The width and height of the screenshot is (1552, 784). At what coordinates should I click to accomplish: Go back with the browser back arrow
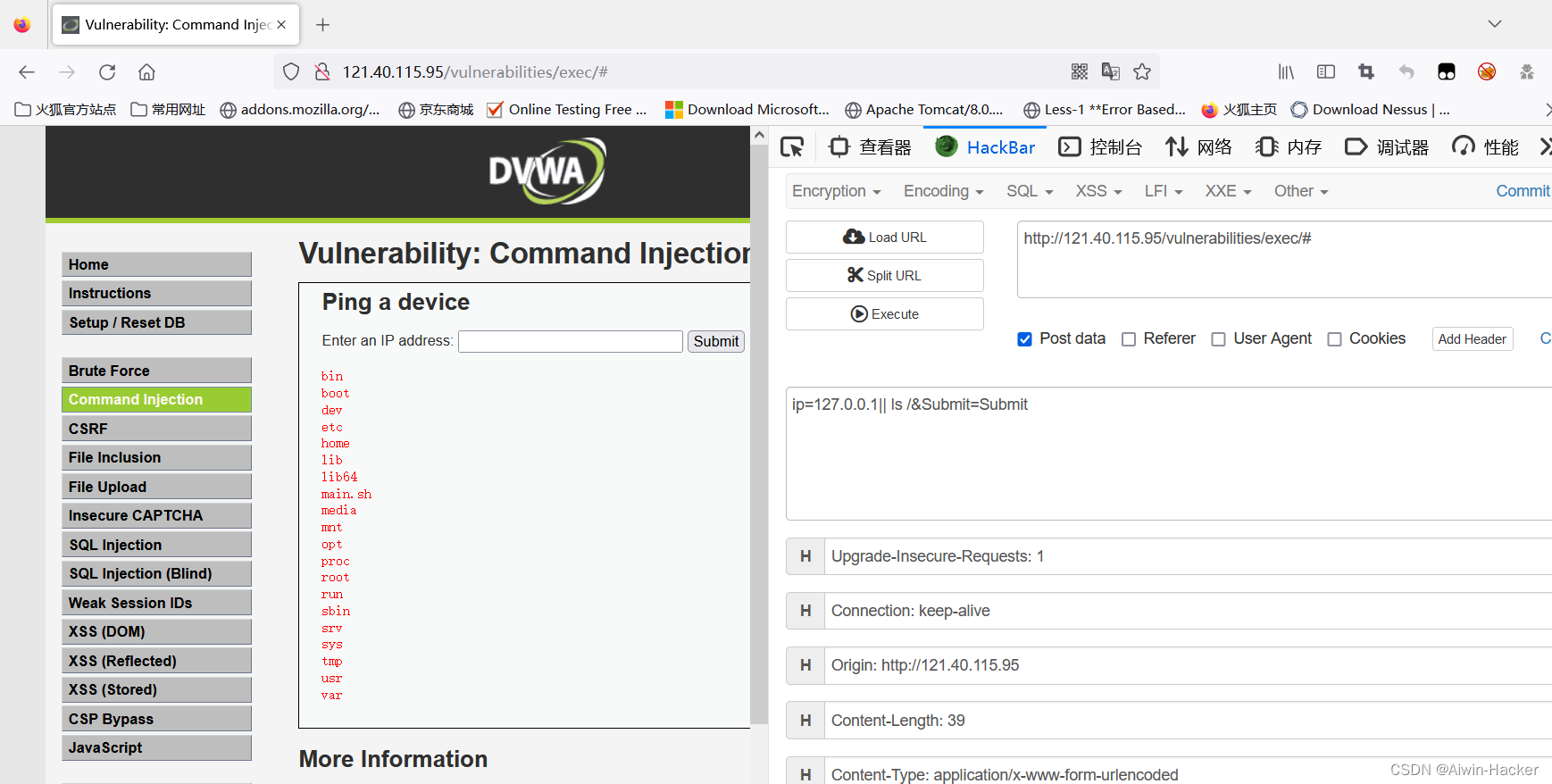point(27,72)
